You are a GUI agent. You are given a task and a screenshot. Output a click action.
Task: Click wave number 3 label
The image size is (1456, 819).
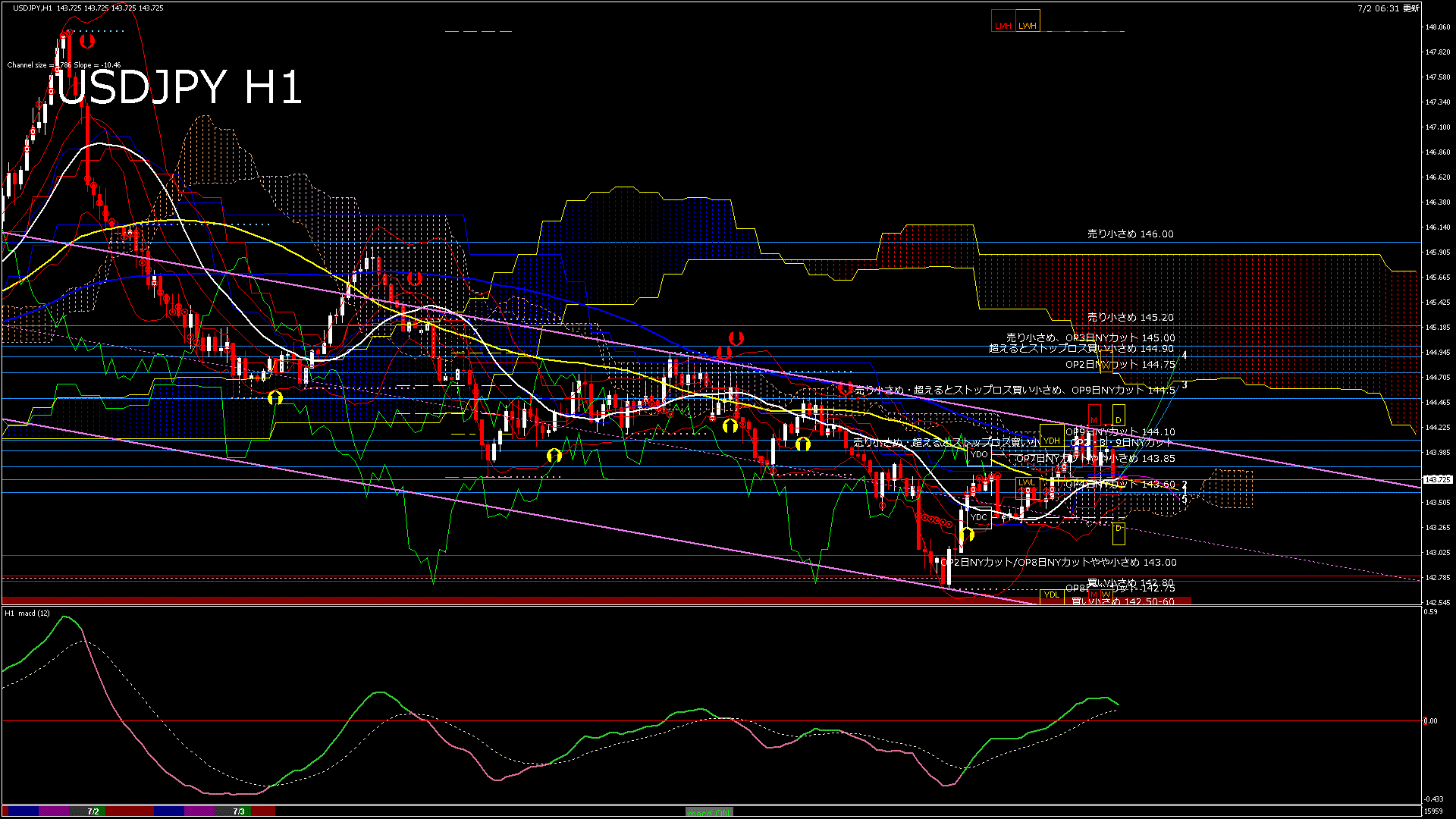tap(1185, 386)
